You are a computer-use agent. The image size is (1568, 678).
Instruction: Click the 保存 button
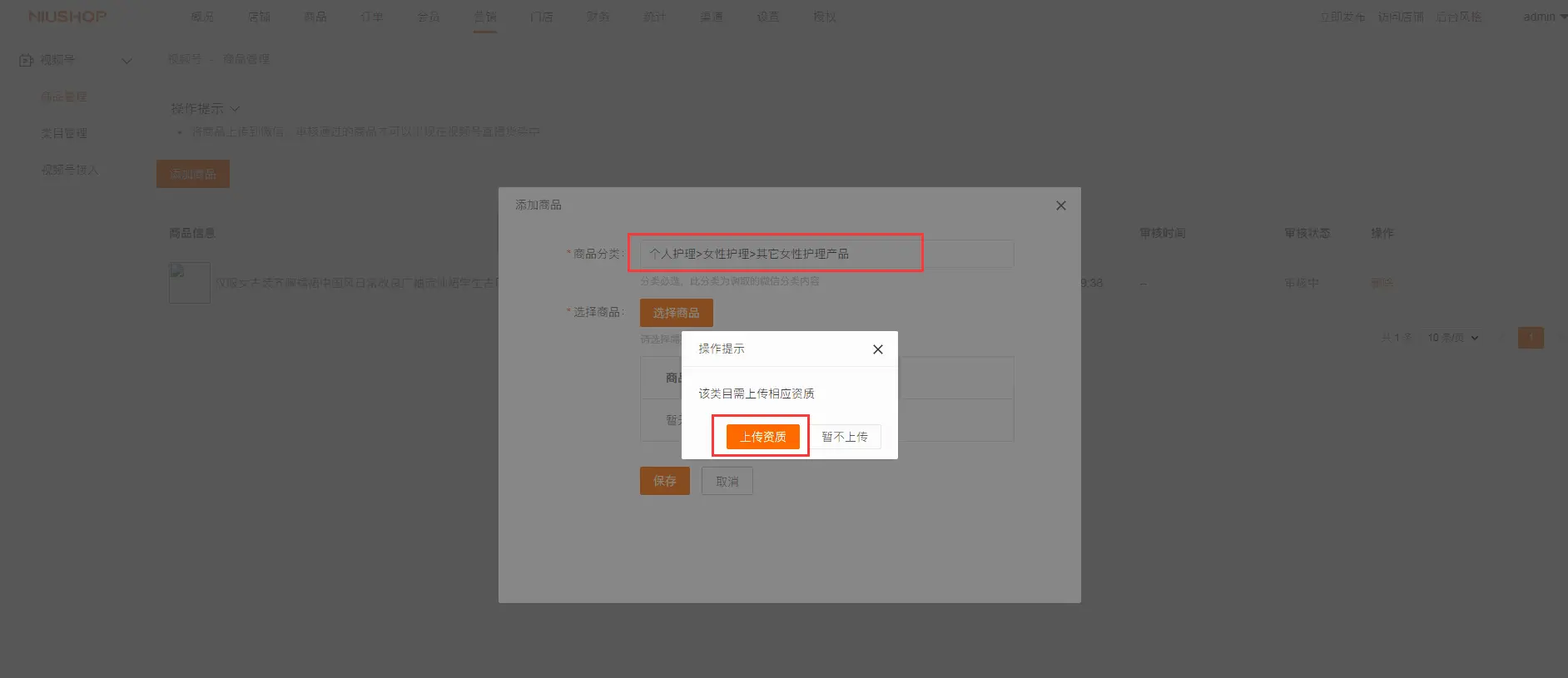(664, 481)
